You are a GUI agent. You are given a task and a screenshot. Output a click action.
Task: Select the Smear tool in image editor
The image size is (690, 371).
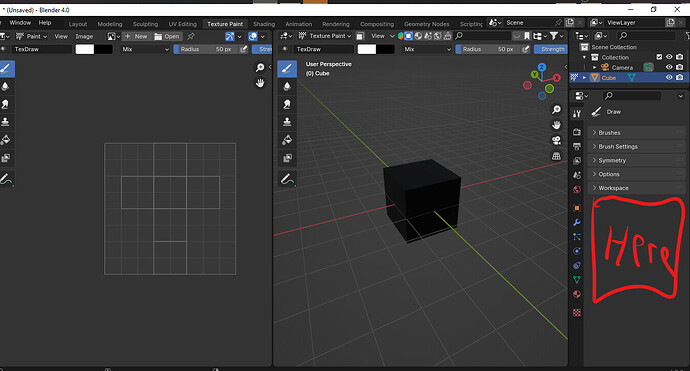(x=6, y=104)
